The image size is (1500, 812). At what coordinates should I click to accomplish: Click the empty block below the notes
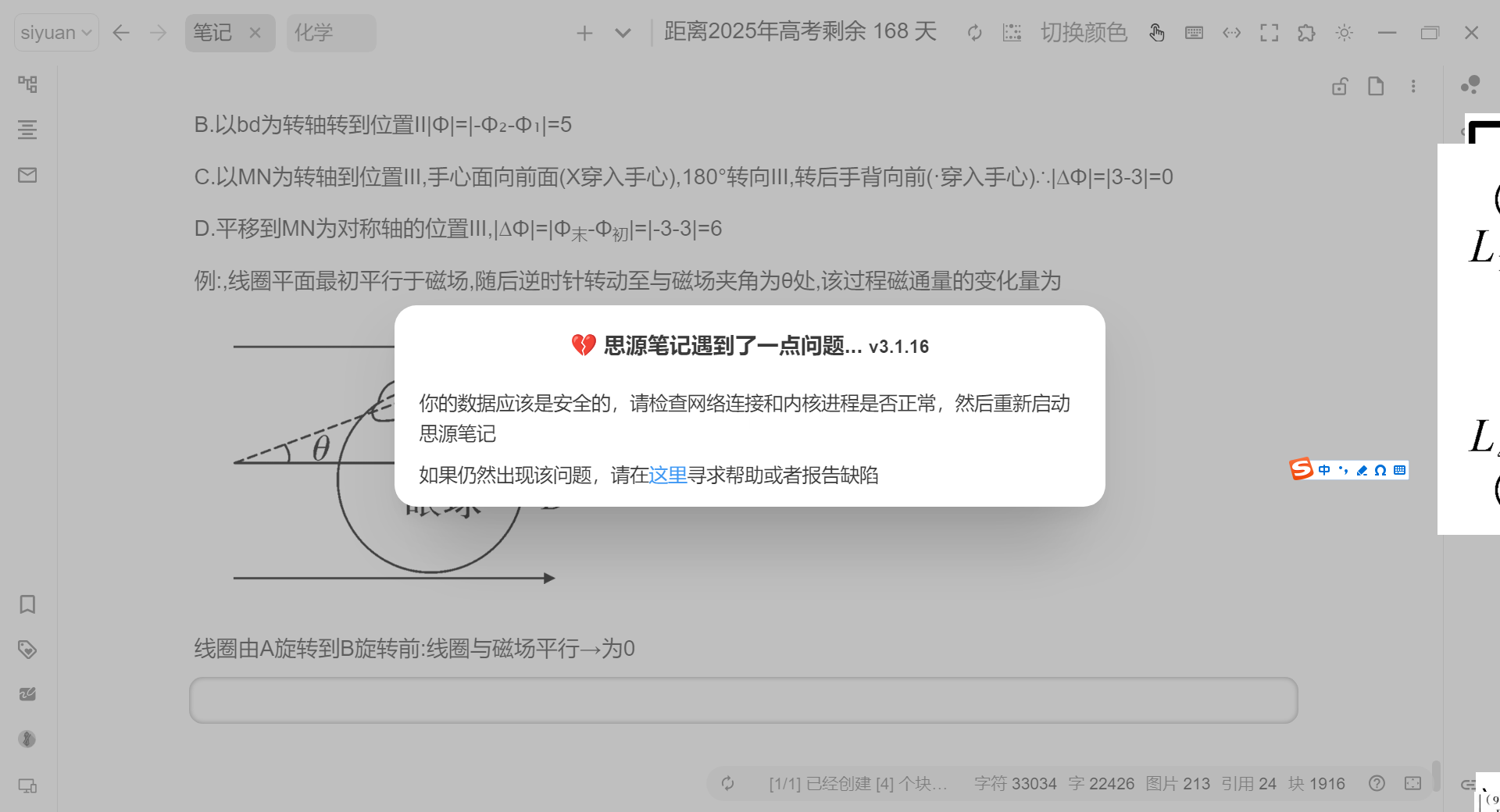pos(743,700)
